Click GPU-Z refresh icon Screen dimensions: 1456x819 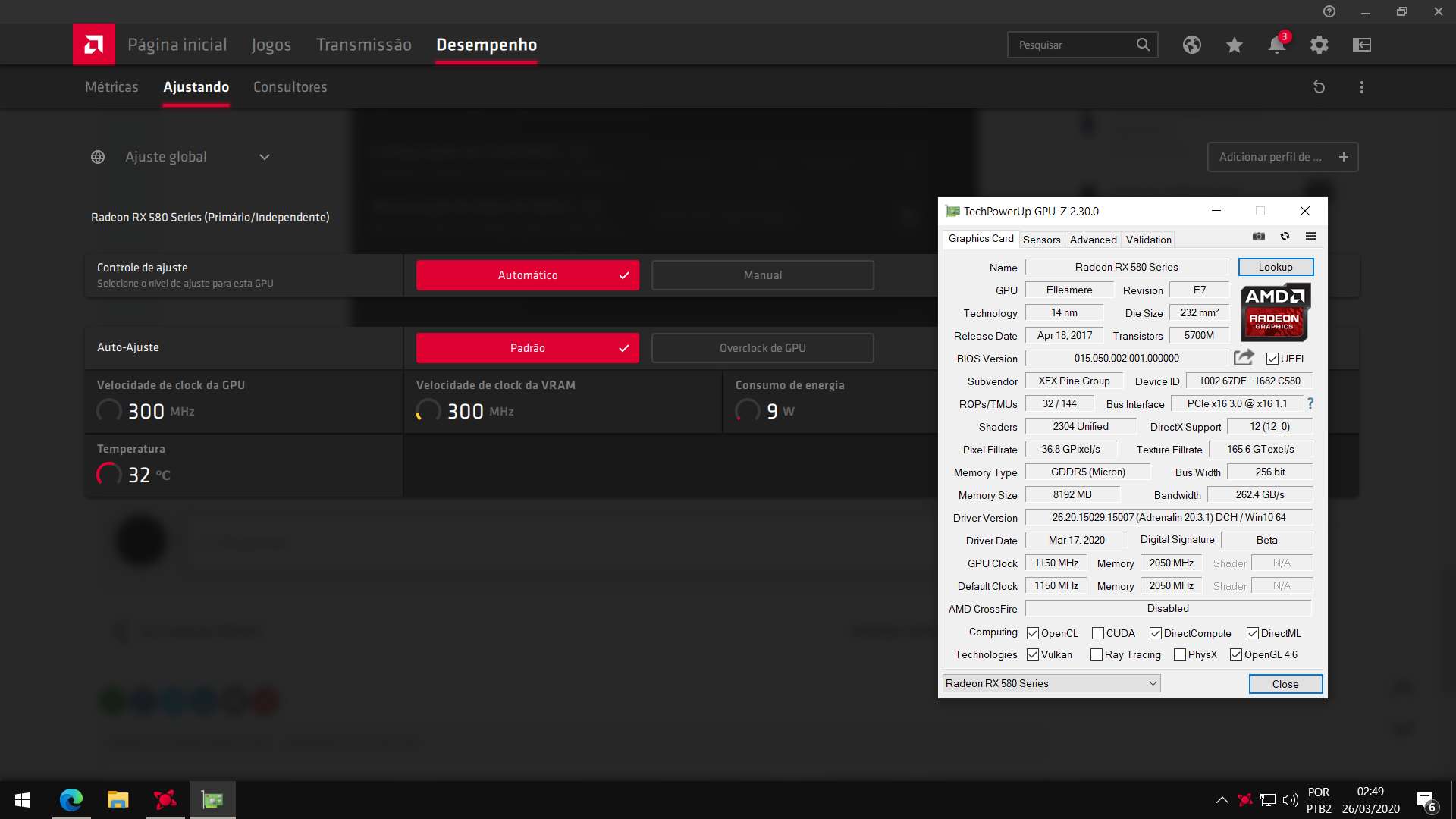1285,237
